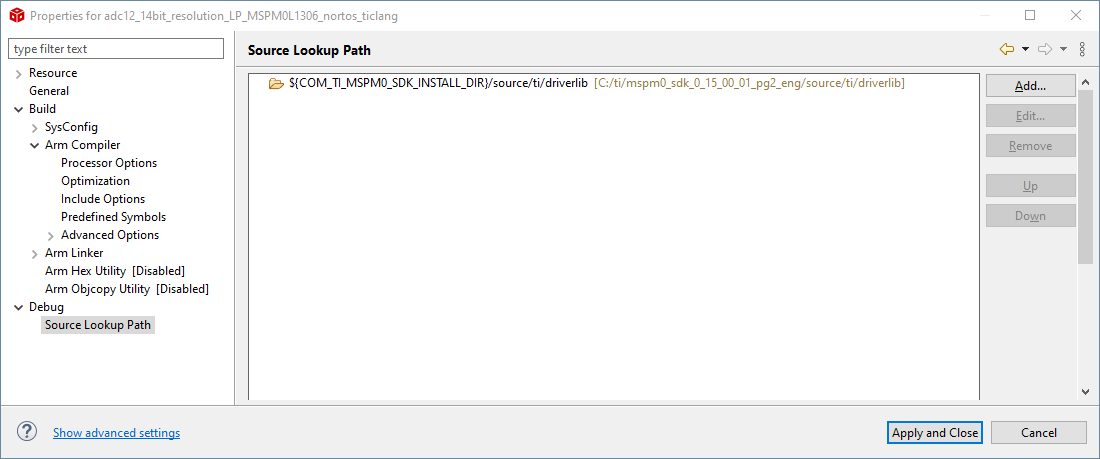Expand the Arm Linker node

point(35,253)
